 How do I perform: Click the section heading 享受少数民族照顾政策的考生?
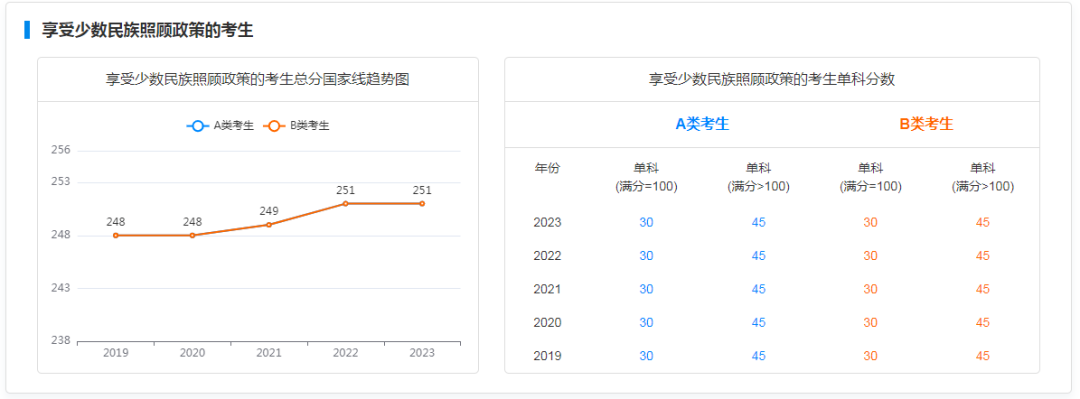pos(147,30)
